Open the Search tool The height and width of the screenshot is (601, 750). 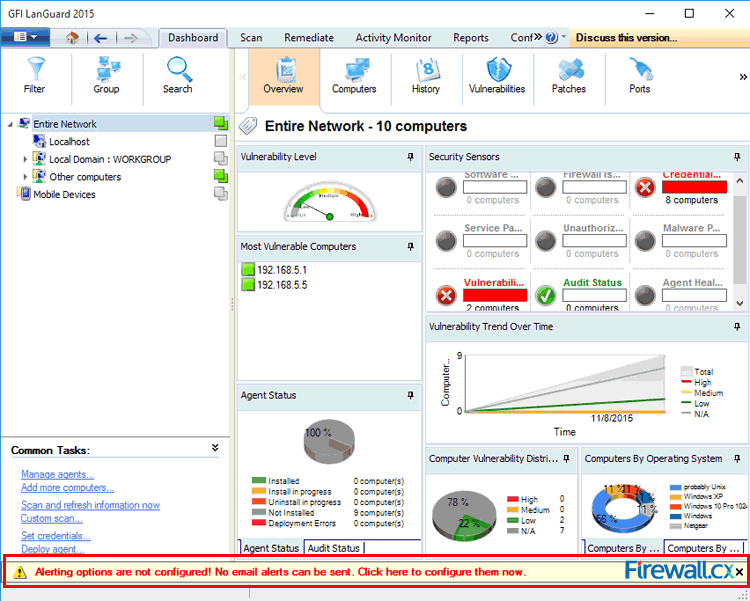[178, 75]
